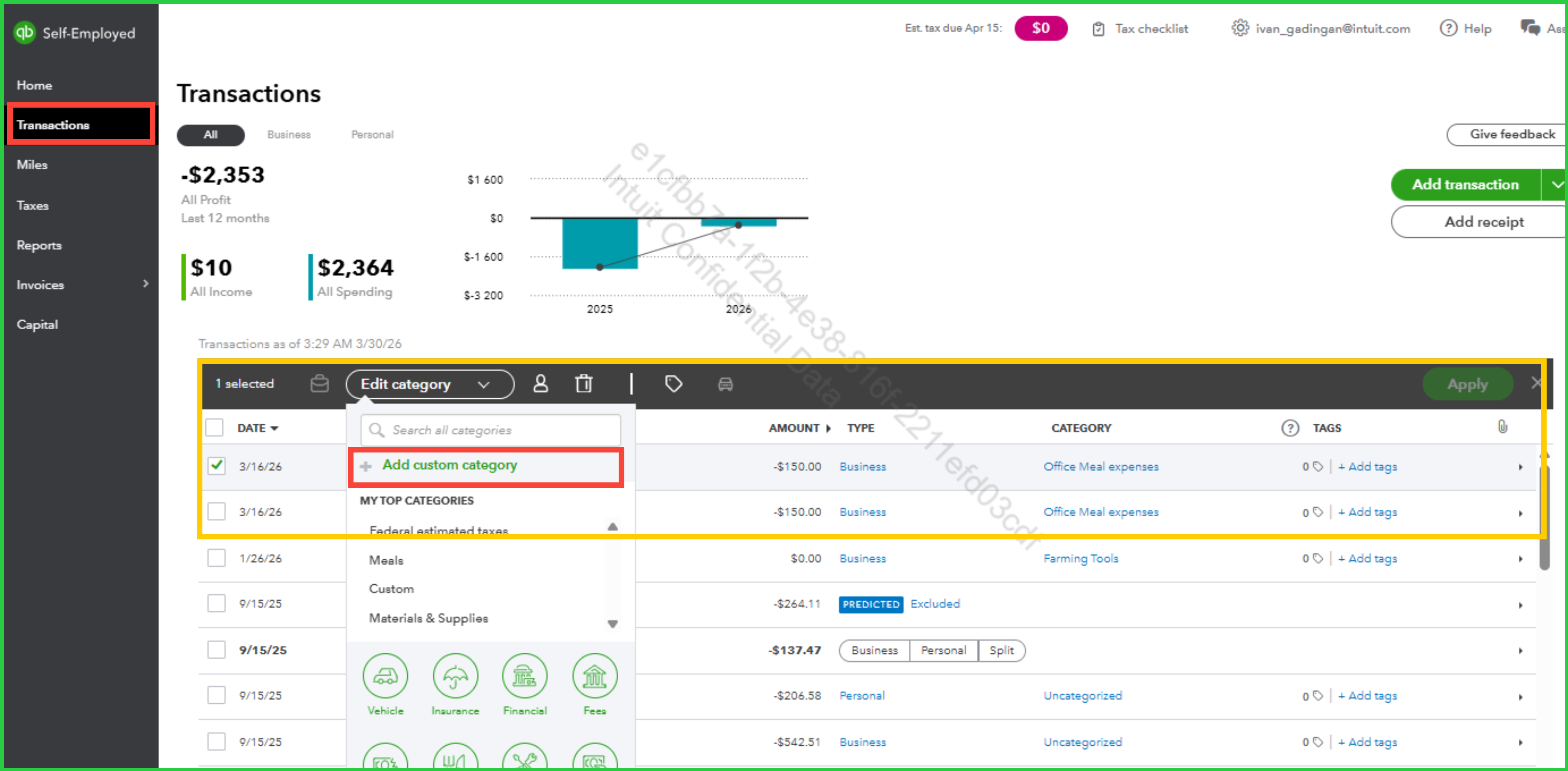Image resolution: width=1568 pixels, height=771 pixels.
Task: Click the person icon in bulk toolbar
Action: pos(541,383)
